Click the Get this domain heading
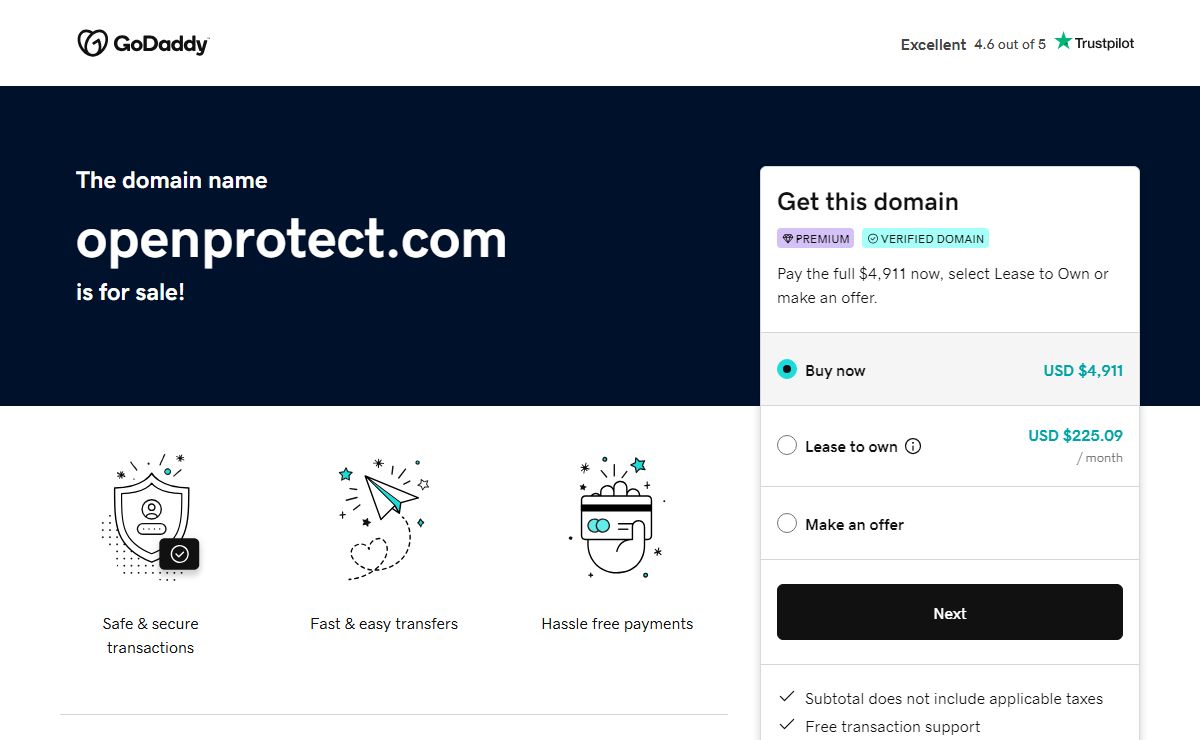 (867, 201)
